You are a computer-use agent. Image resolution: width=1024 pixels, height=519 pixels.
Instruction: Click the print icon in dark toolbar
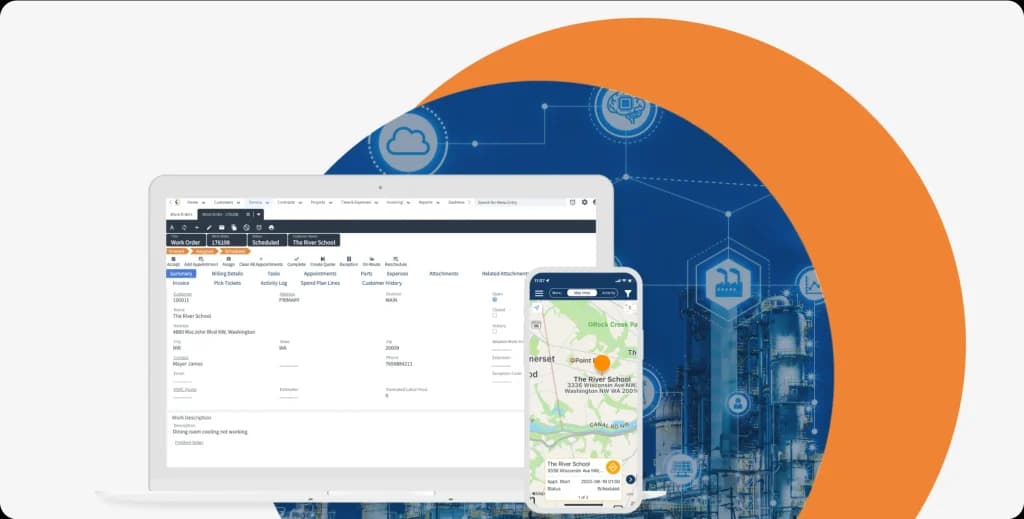click(271, 227)
